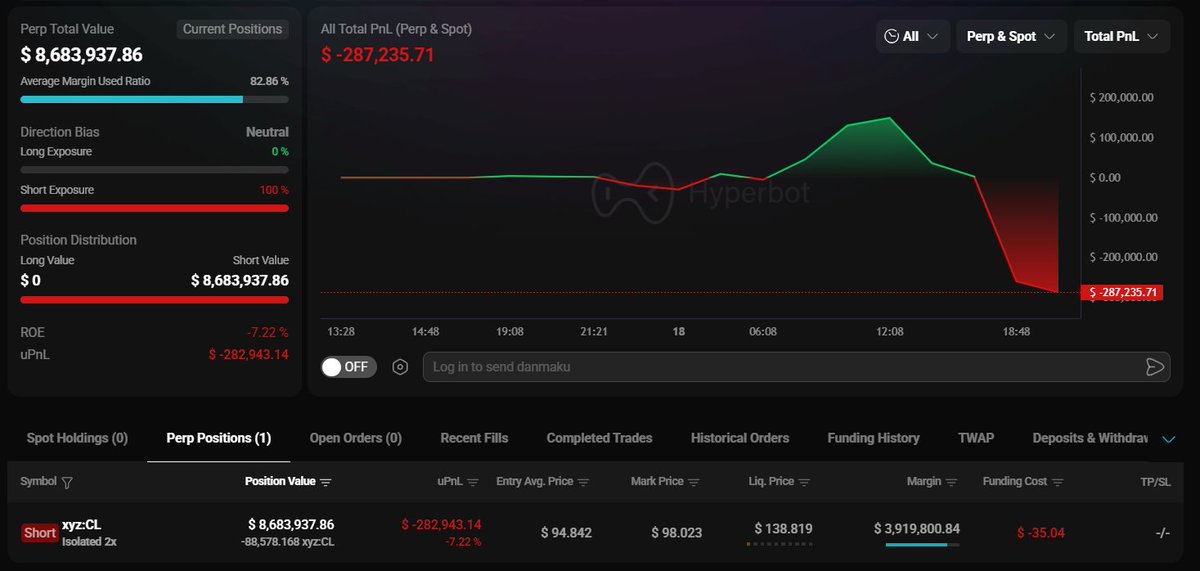Expand the tabs overflow chevron
1200x571 pixels.
click(1168, 438)
